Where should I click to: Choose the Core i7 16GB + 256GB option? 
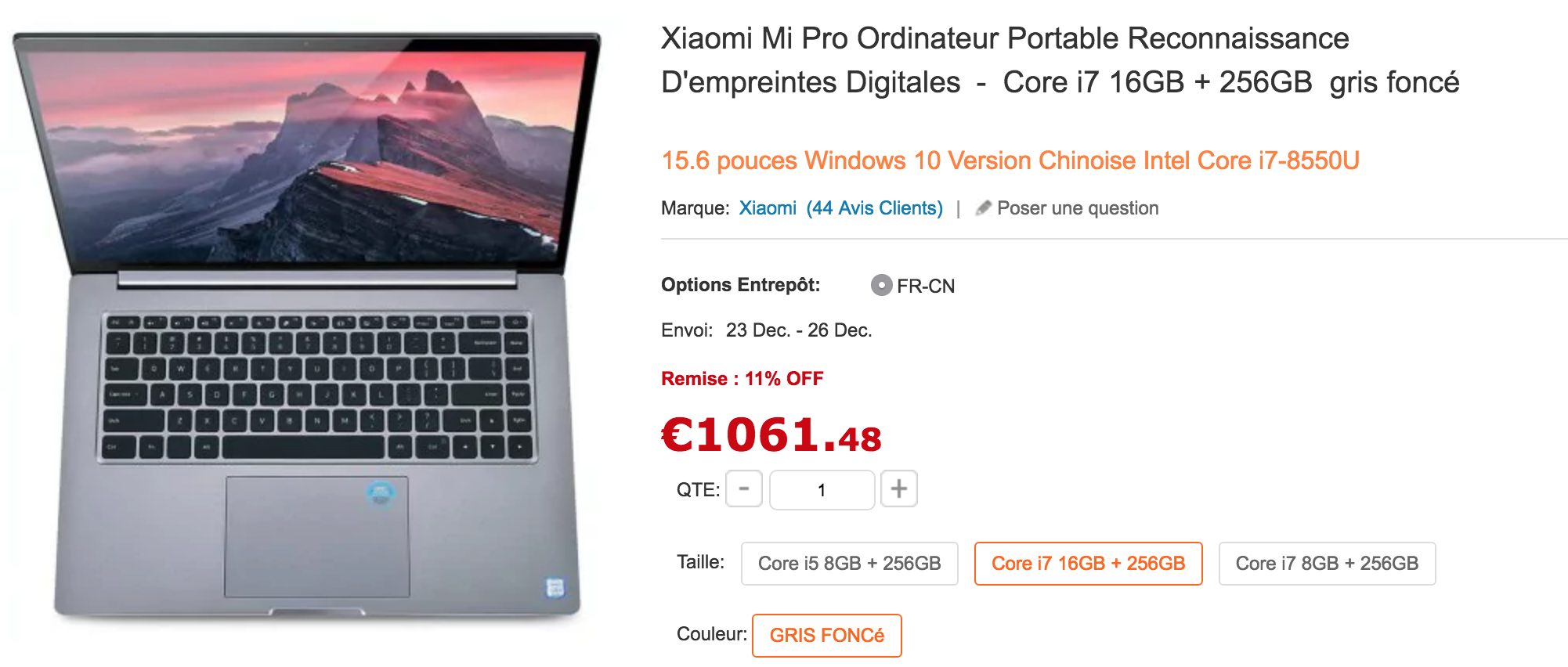tap(1088, 564)
